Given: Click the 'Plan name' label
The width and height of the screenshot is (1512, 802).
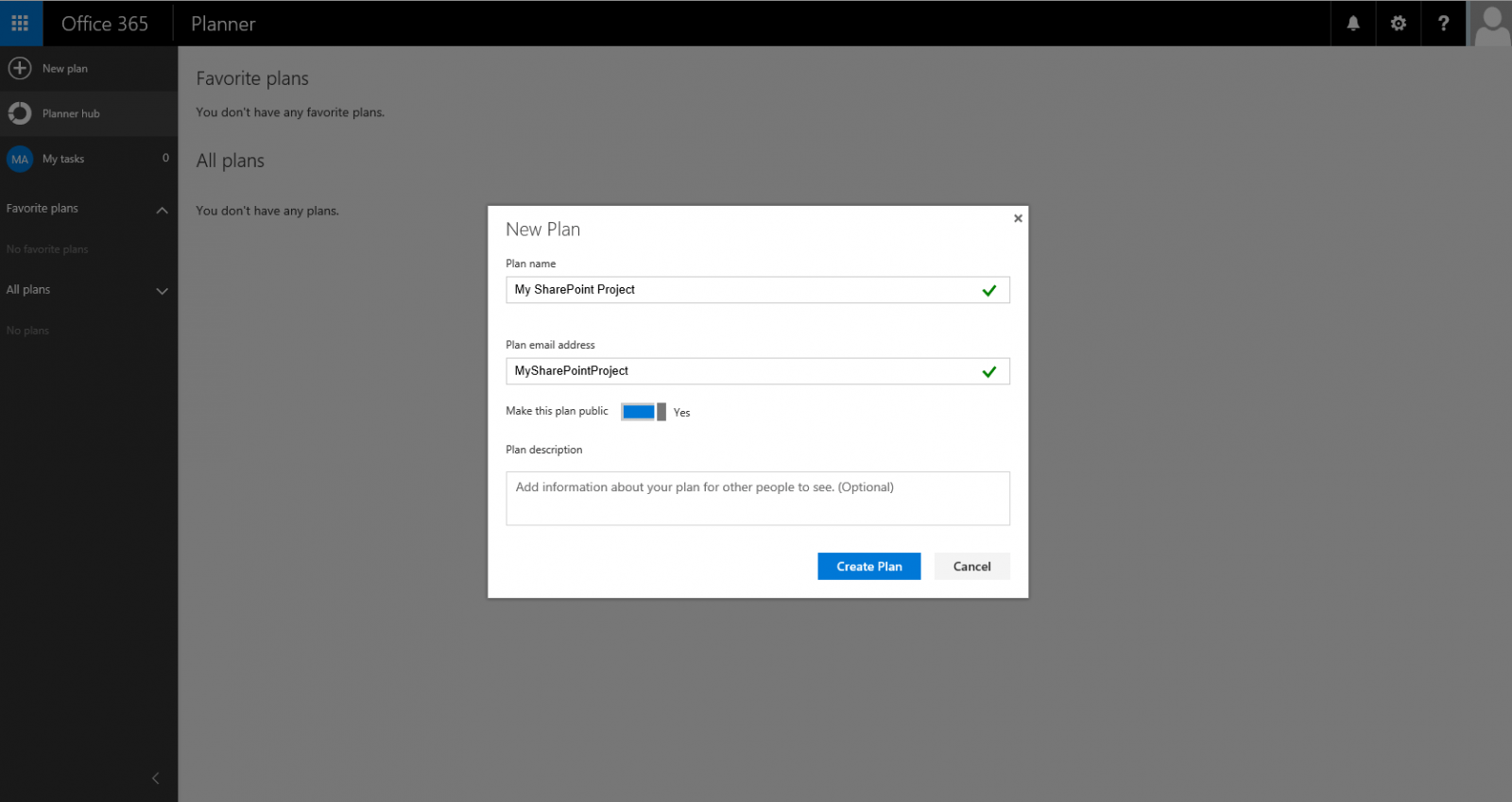Looking at the screenshot, I should (531, 264).
